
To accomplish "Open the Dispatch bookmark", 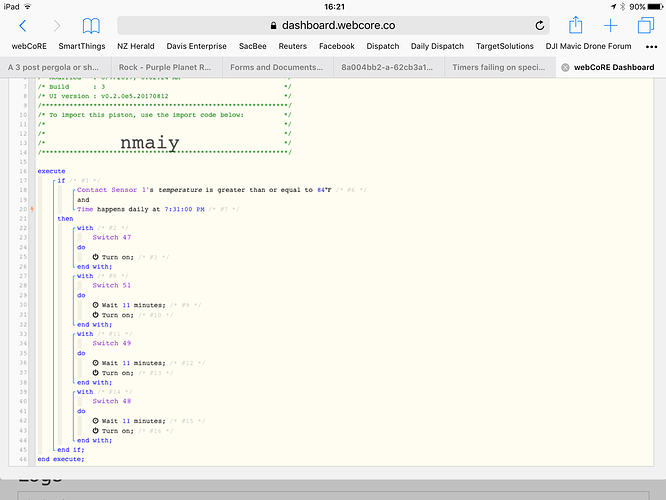I will point(383,46).
